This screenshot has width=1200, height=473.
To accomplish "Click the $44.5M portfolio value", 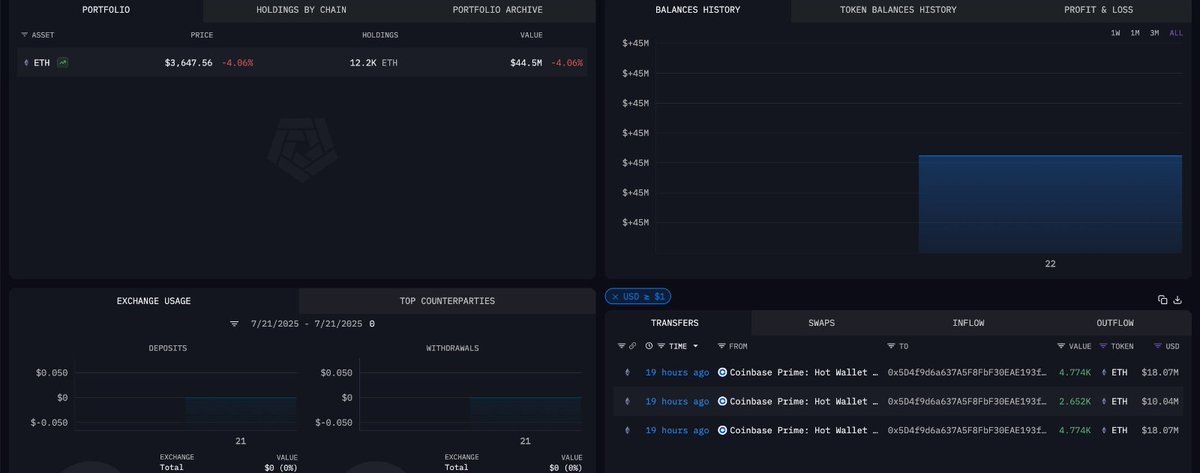I will point(526,63).
